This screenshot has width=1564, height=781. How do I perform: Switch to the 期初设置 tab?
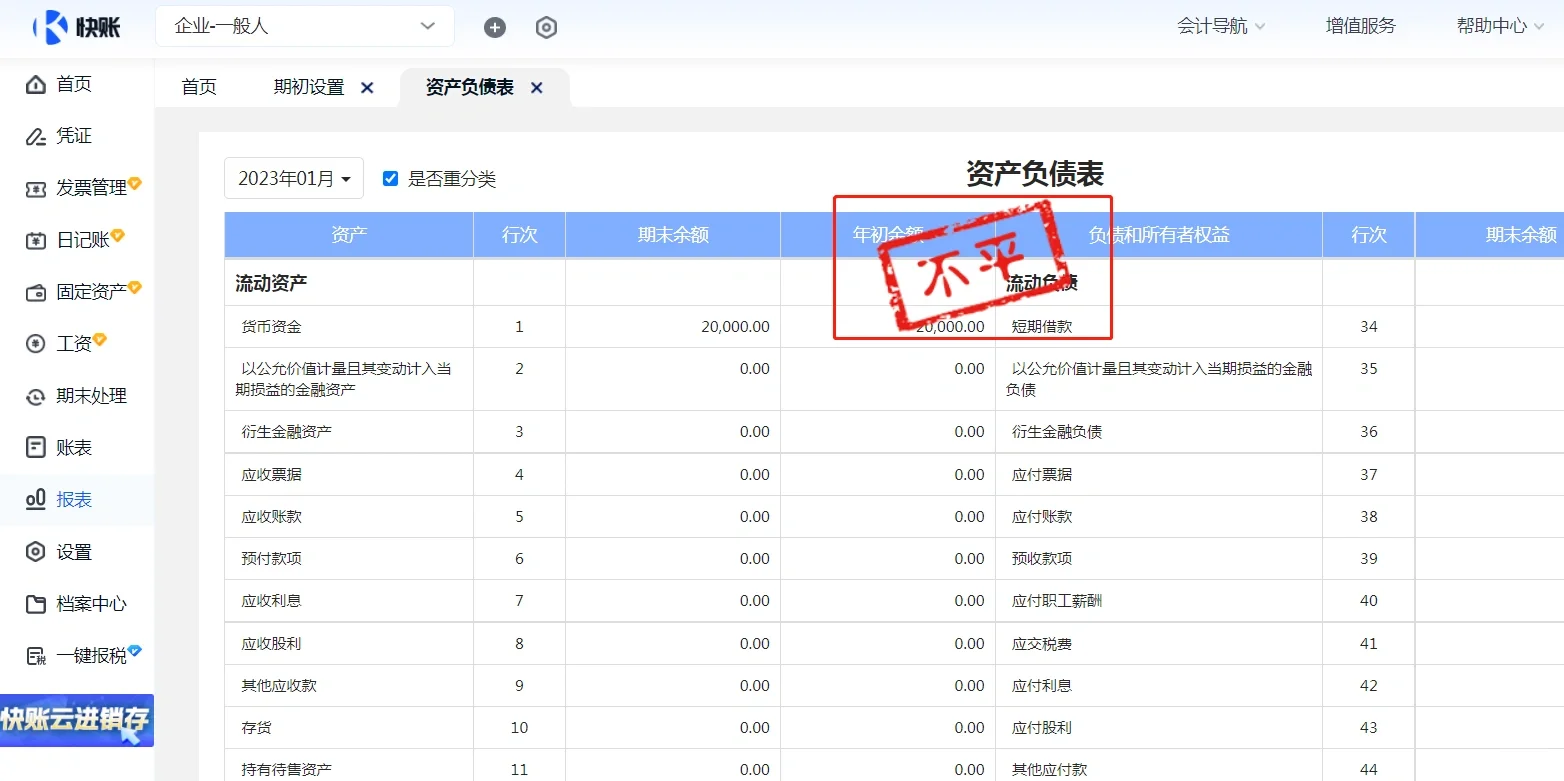click(309, 88)
